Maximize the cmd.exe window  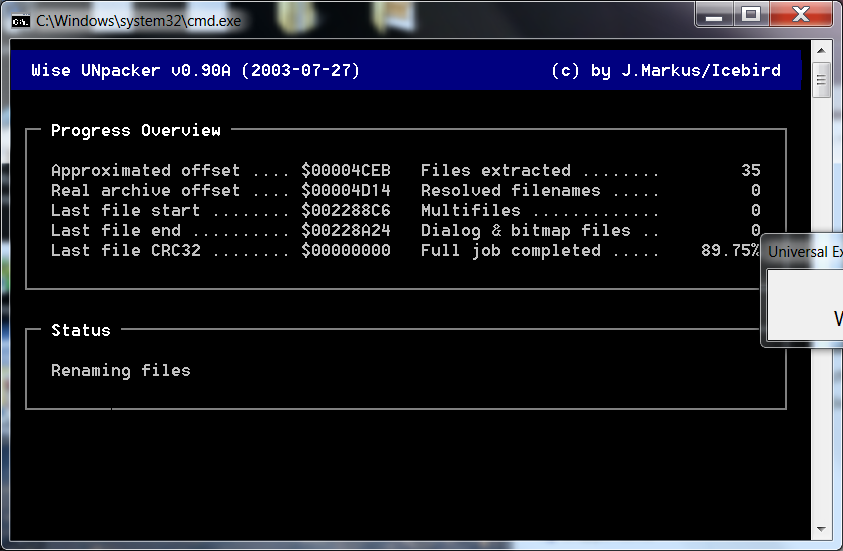750,15
